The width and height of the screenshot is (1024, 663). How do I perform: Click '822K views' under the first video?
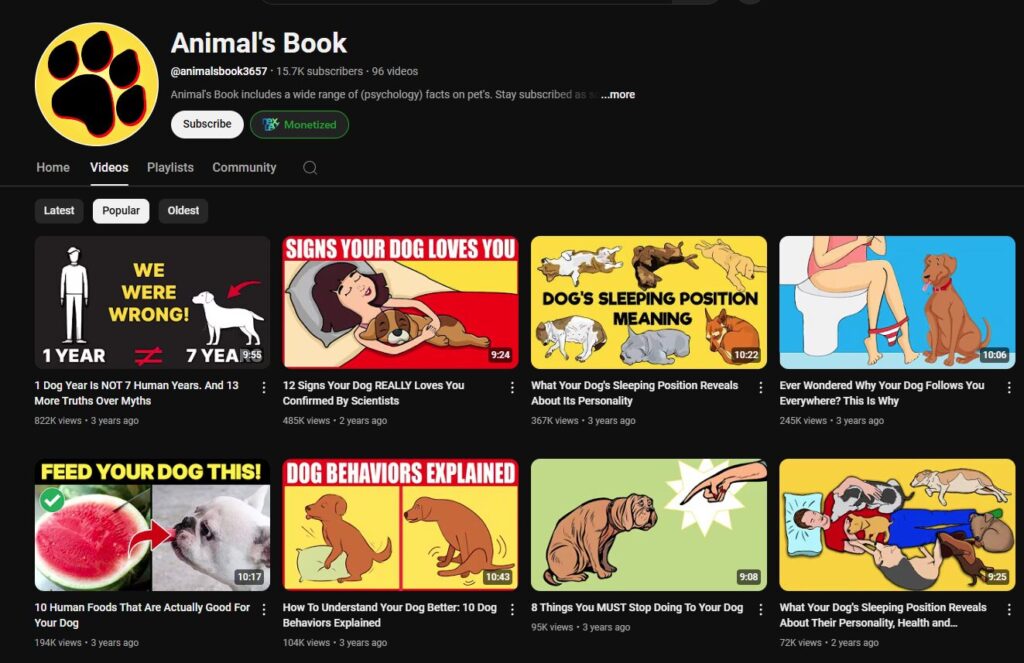tap(58, 421)
